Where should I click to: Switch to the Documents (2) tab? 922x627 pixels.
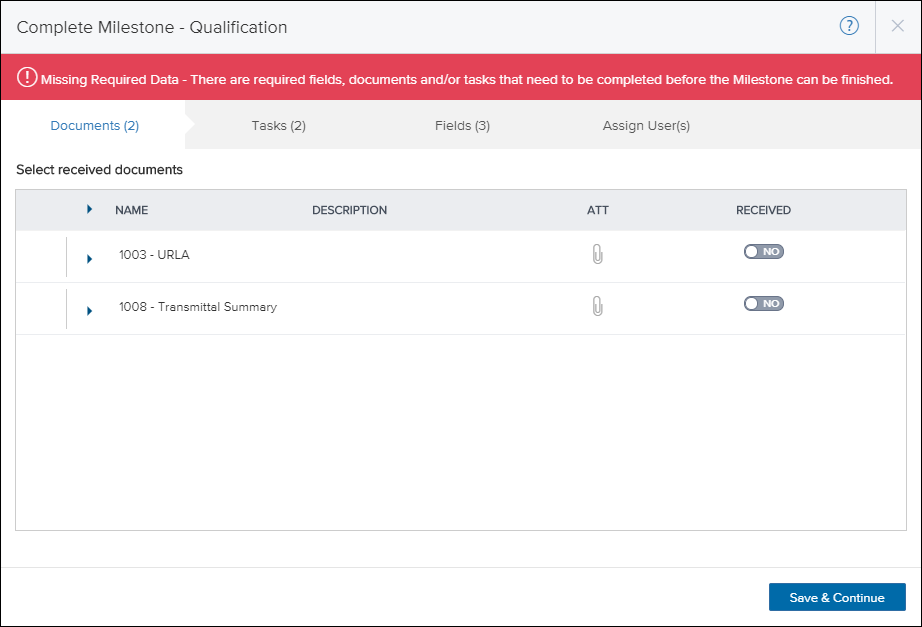[x=95, y=125]
